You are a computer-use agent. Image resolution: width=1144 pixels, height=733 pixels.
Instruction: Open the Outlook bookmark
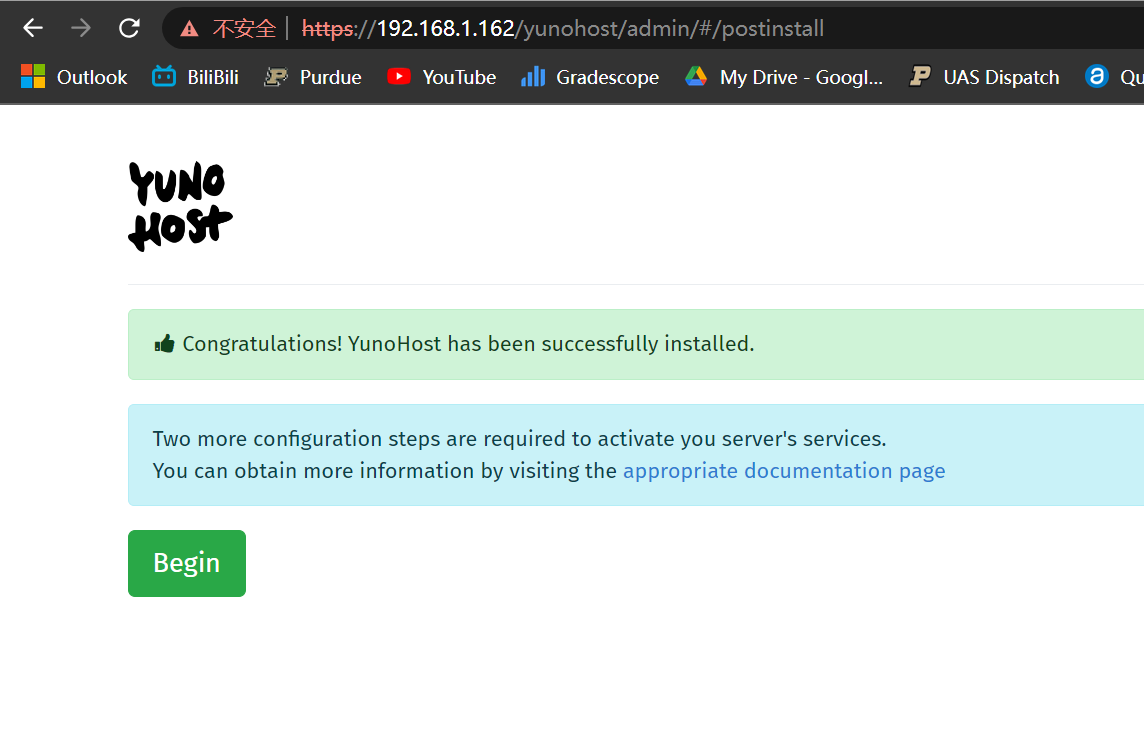pyautogui.click(x=74, y=77)
